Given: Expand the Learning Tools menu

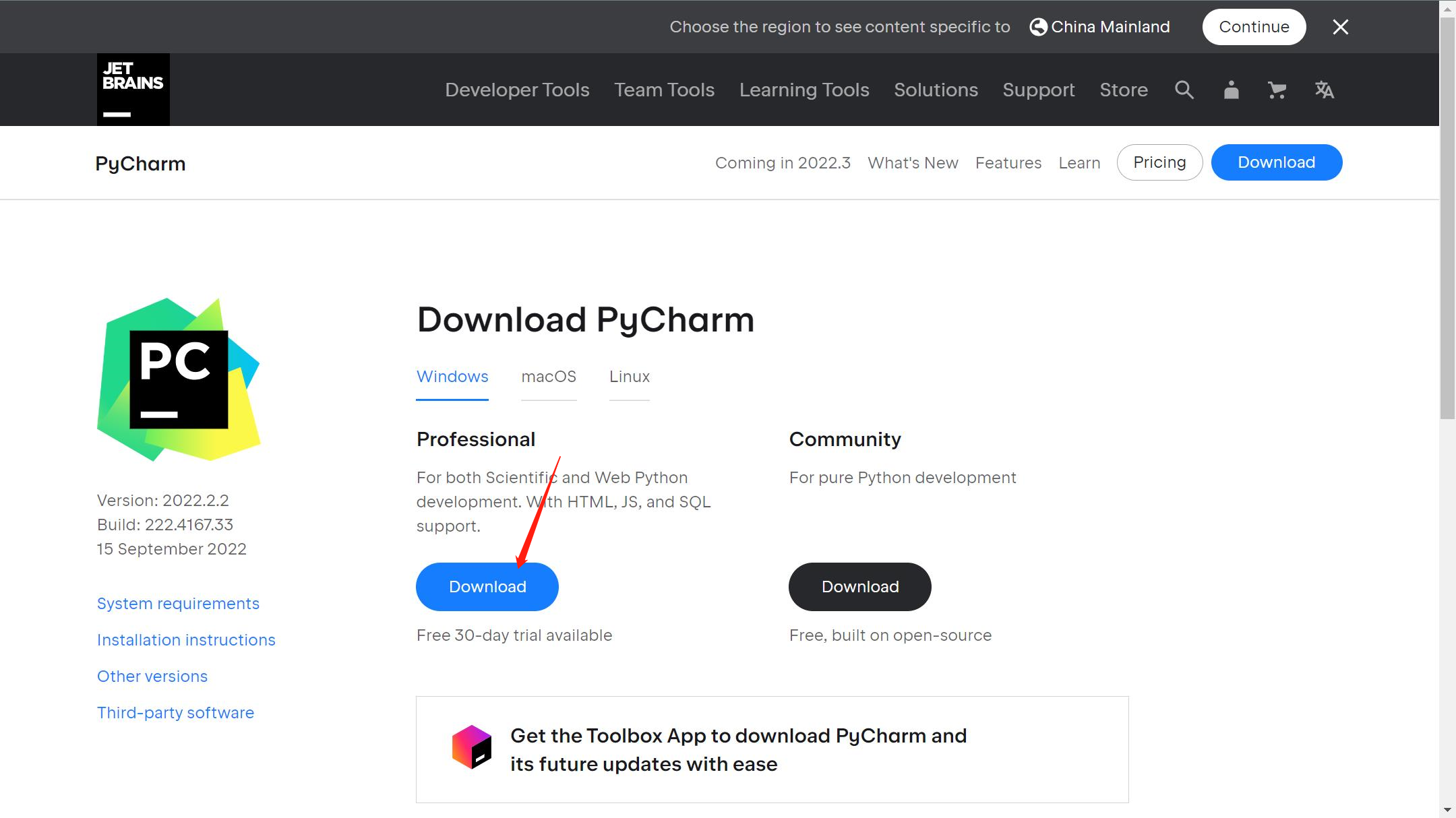Looking at the screenshot, I should point(804,90).
